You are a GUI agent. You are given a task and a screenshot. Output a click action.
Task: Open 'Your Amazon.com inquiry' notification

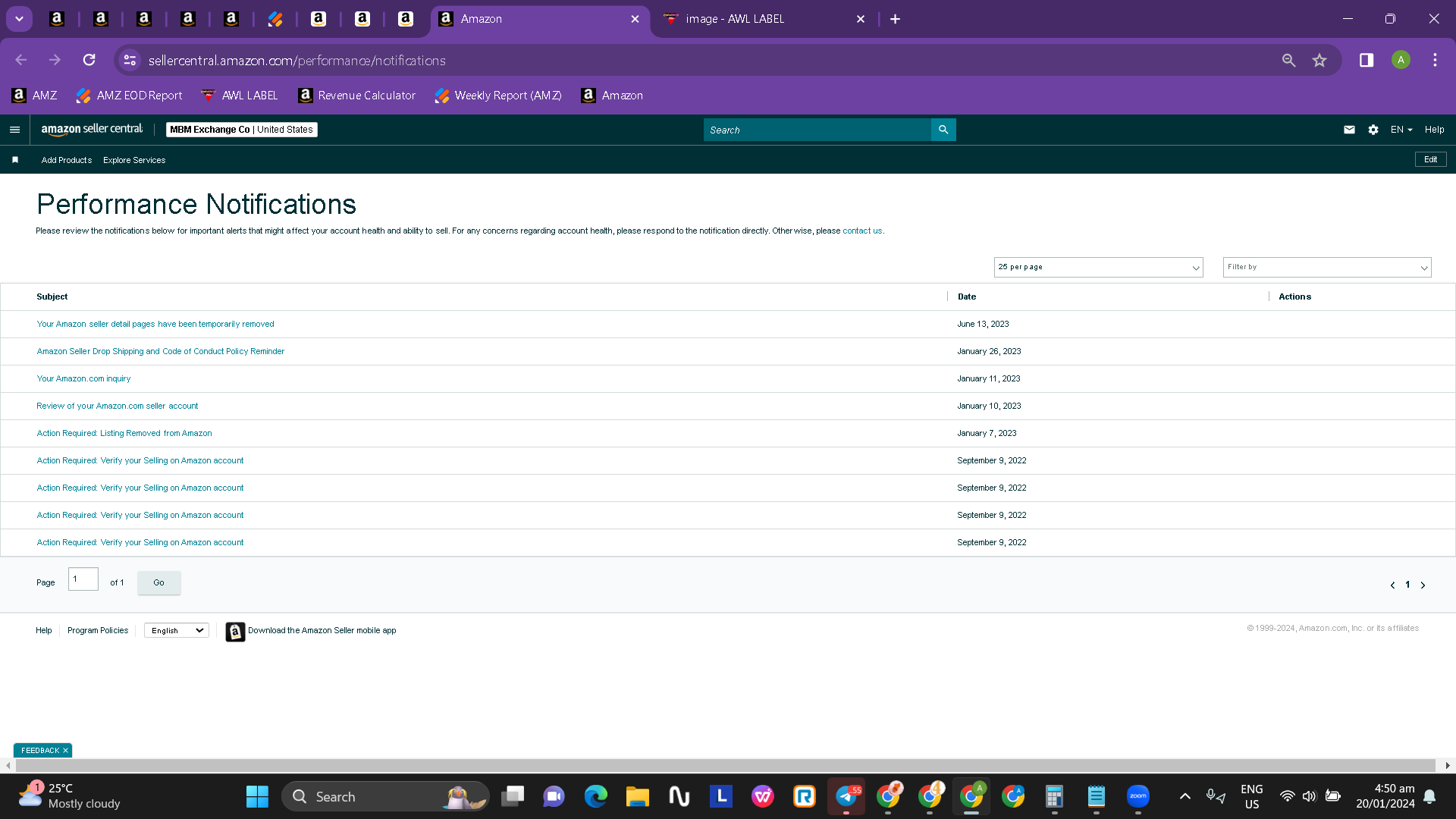83,378
